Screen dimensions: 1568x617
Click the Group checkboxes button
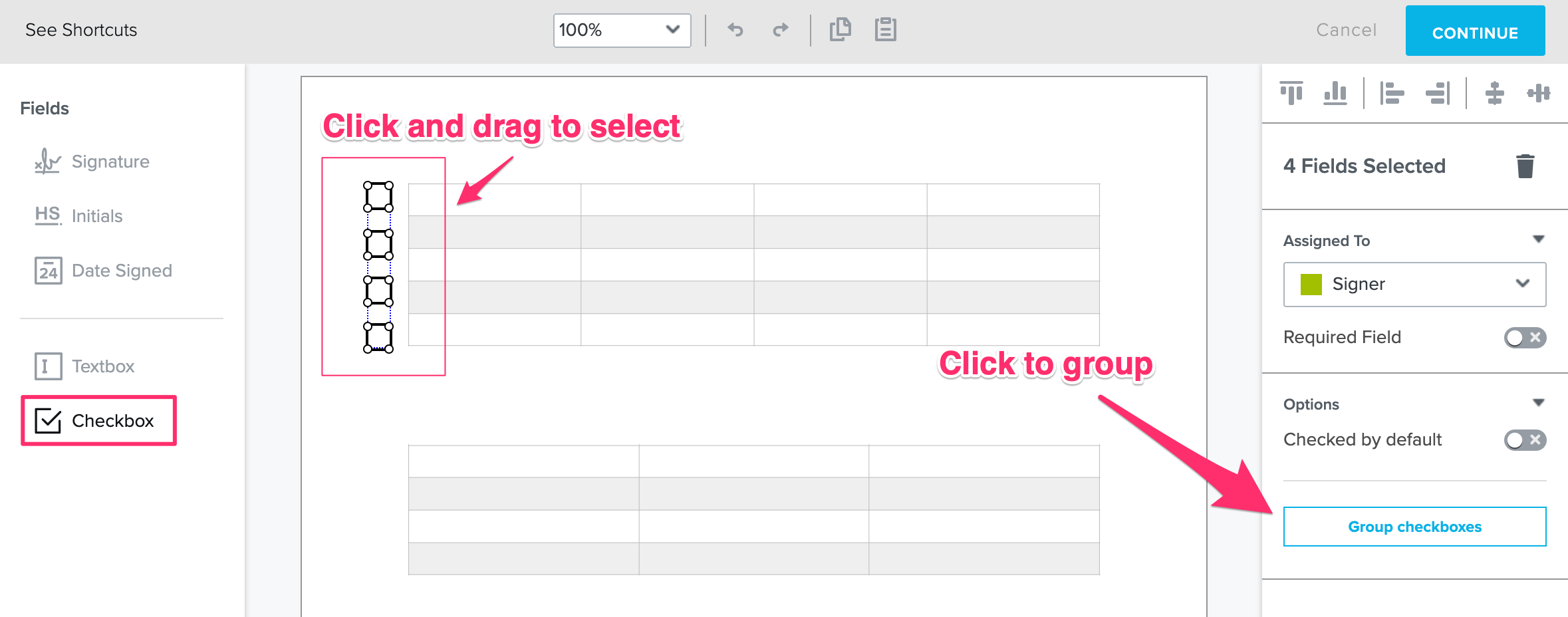(x=1414, y=527)
